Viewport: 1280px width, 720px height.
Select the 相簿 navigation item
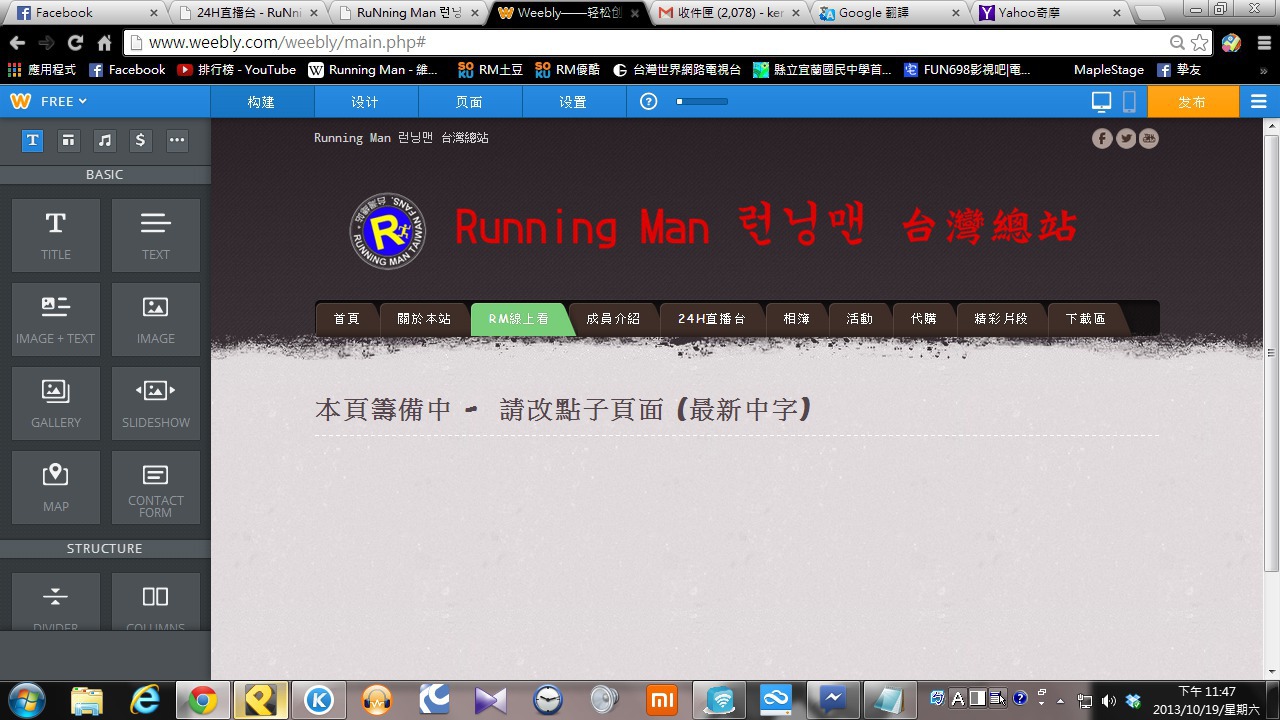pyautogui.click(x=797, y=319)
